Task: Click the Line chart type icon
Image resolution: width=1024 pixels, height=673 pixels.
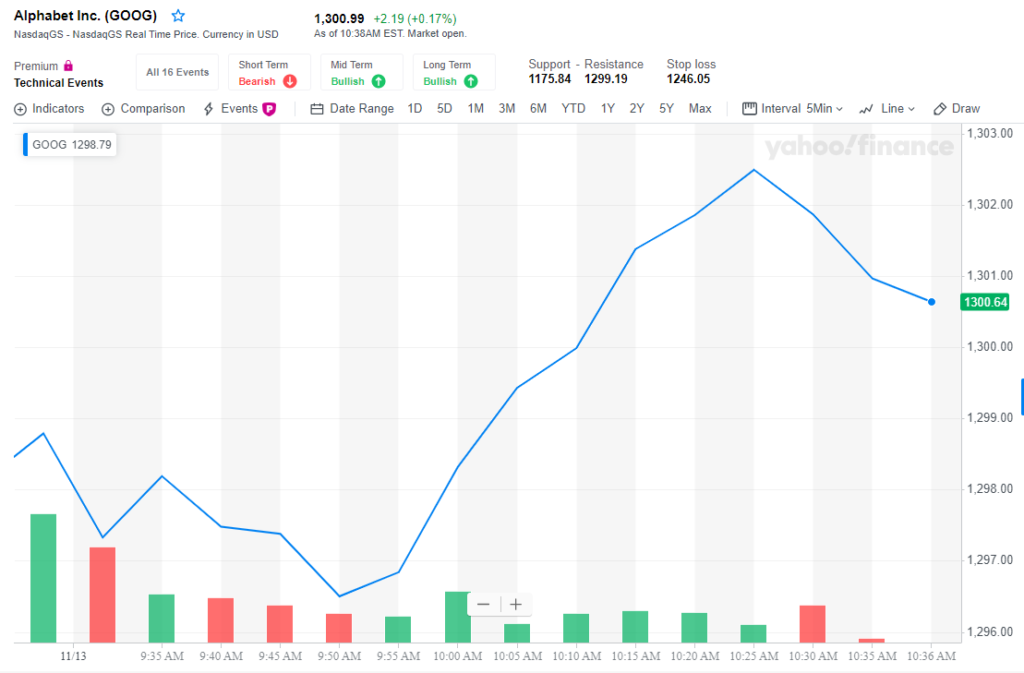Action: pos(866,109)
